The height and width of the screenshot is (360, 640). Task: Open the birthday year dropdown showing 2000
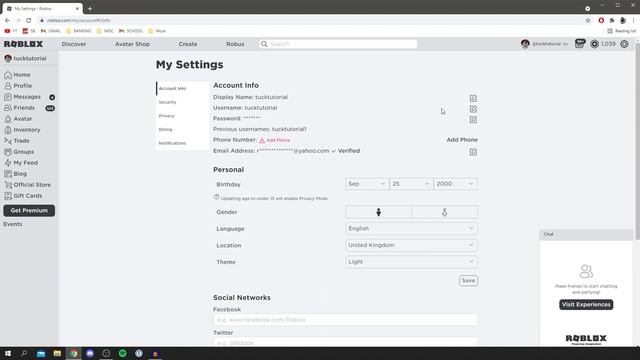point(455,184)
